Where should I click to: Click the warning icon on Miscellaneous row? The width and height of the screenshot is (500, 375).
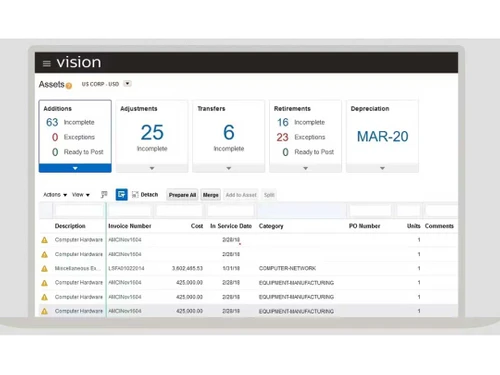click(x=44, y=268)
